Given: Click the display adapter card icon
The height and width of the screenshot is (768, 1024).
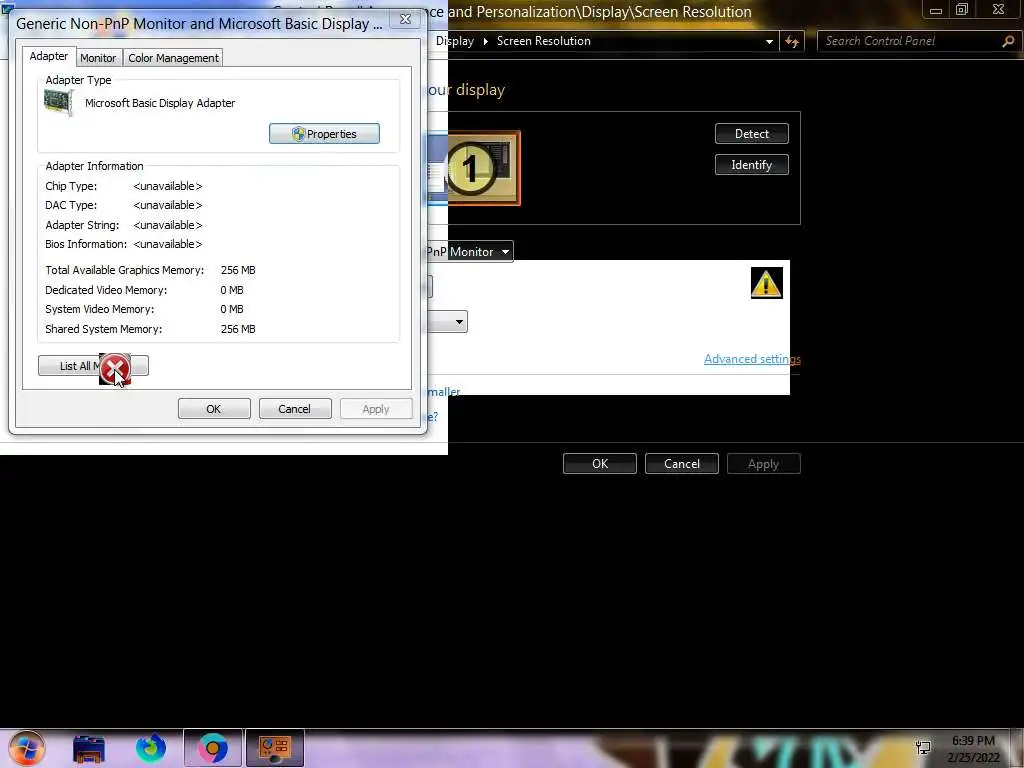Looking at the screenshot, I should (59, 103).
